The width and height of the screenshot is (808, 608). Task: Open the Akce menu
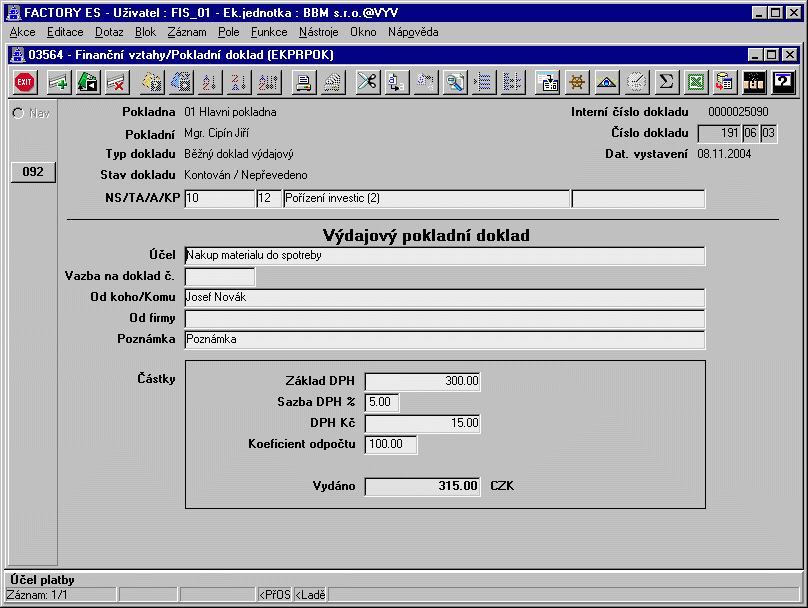click(x=23, y=32)
